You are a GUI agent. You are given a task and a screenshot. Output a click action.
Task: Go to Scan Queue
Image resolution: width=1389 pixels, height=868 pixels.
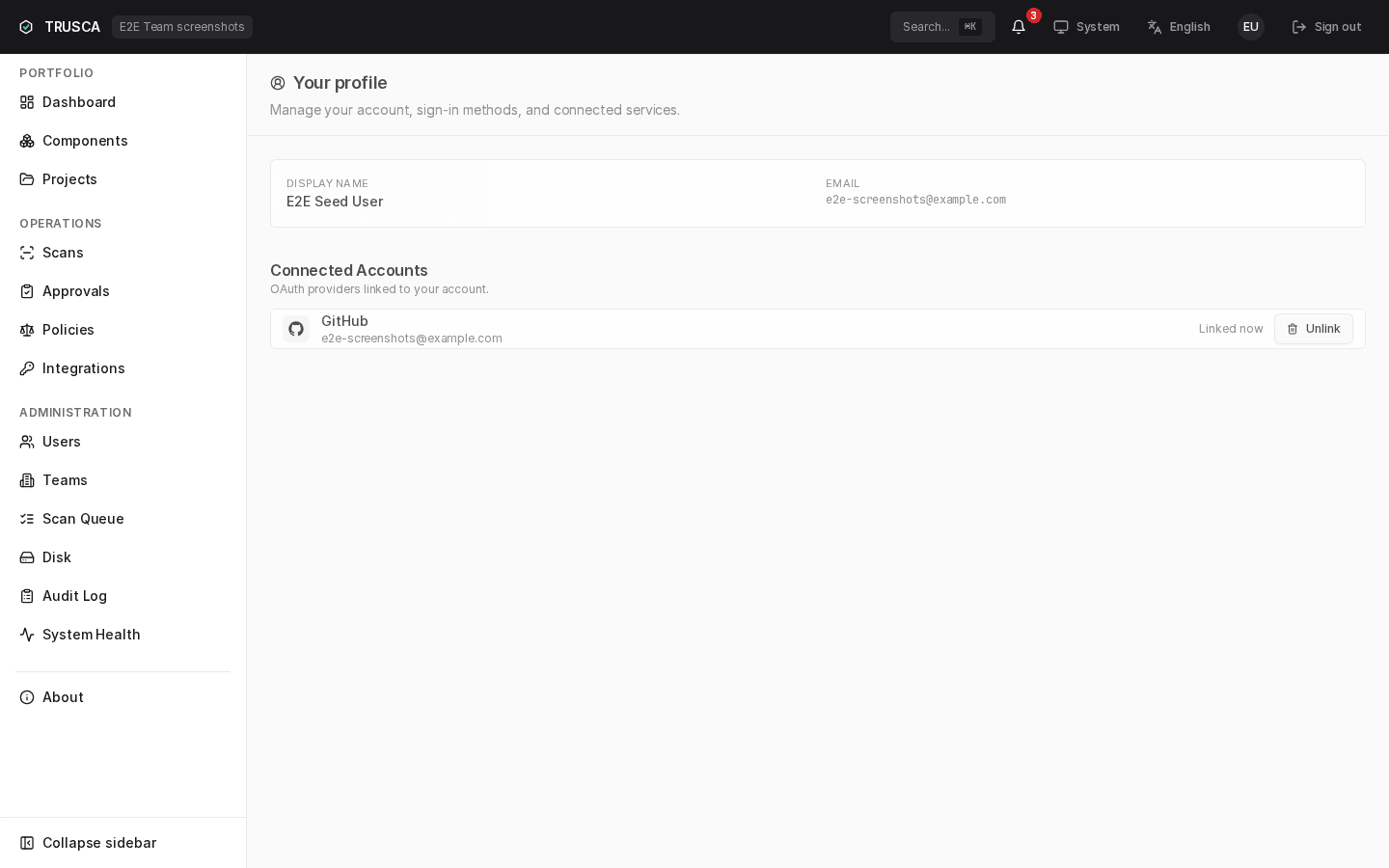pos(123,519)
